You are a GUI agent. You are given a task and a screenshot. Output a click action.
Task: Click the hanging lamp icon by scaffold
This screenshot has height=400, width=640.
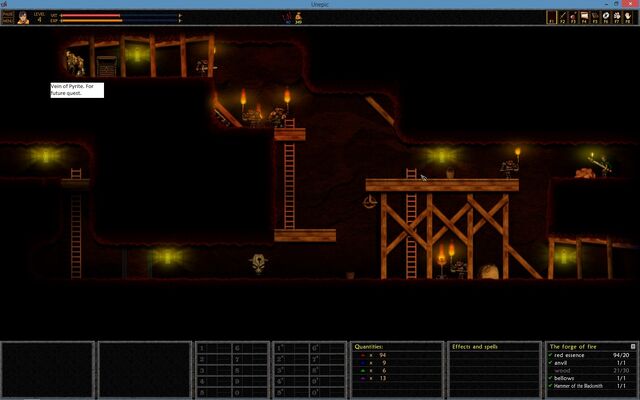click(x=369, y=202)
